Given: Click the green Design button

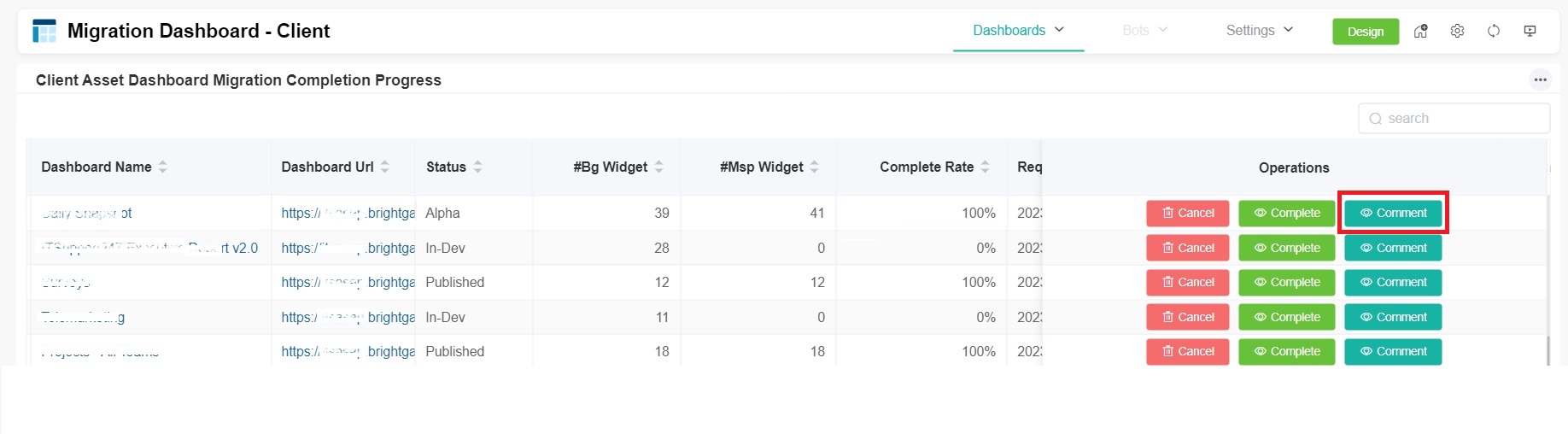Looking at the screenshot, I should coord(1365,32).
